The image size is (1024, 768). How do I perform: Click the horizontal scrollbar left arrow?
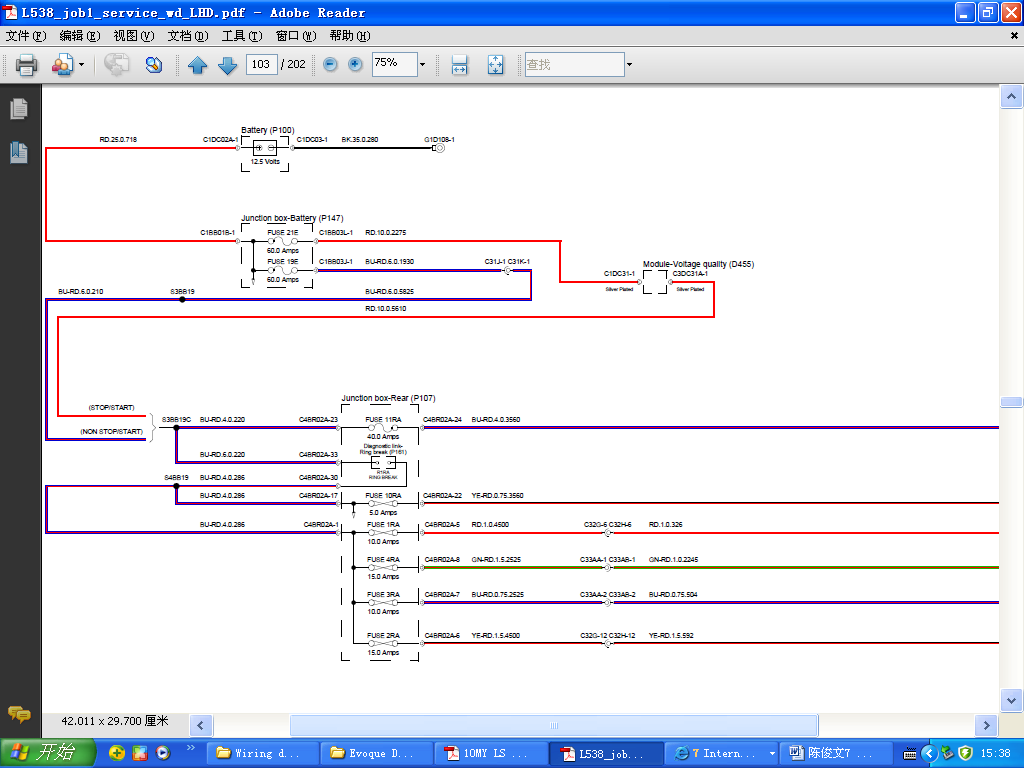pyautogui.click(x=200, y=725)
